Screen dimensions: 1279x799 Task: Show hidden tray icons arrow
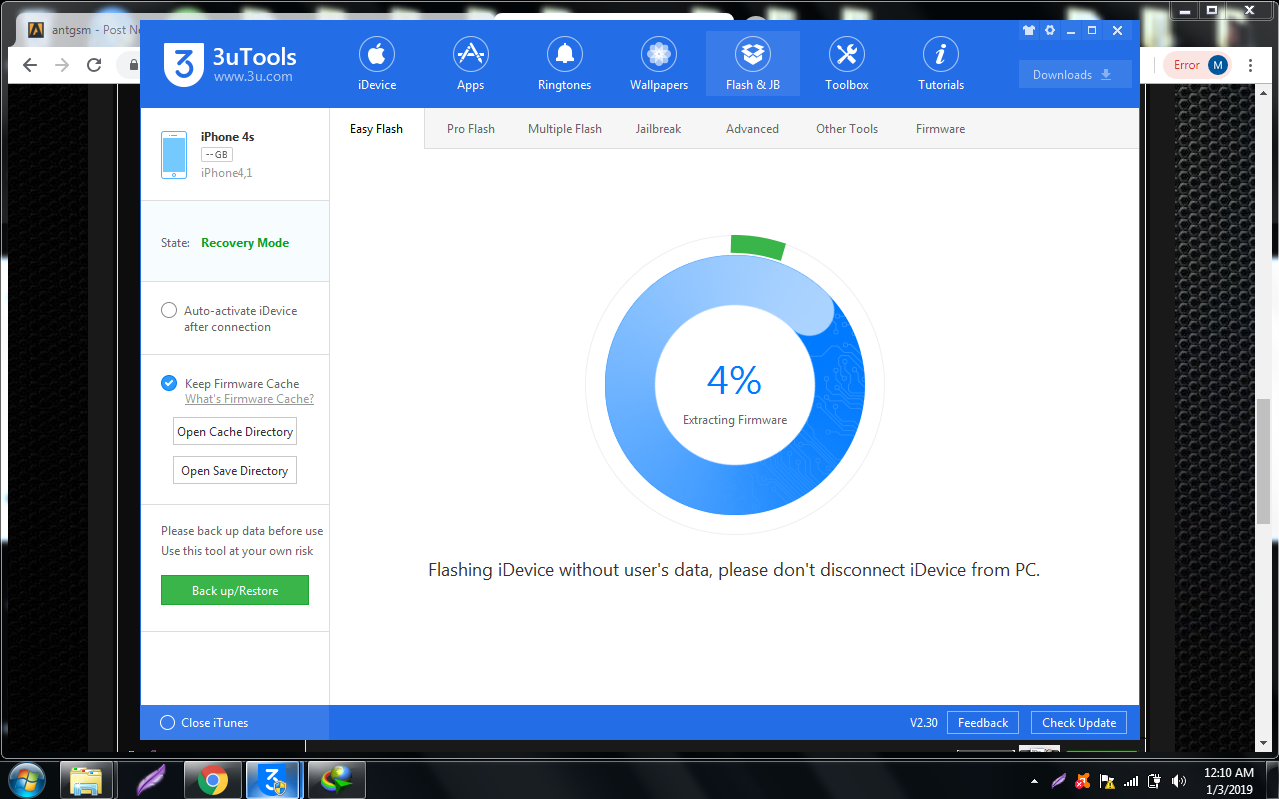pos(1033,780)
